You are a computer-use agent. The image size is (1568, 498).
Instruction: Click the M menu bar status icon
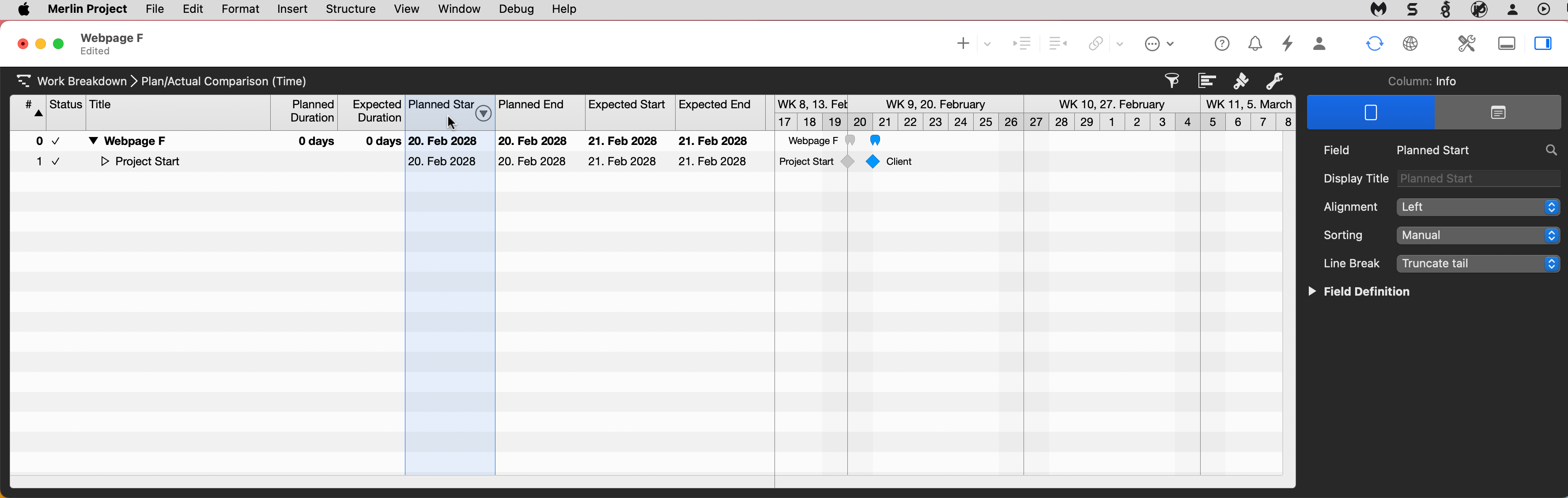pyautogui.click(x=1378, y=9)
